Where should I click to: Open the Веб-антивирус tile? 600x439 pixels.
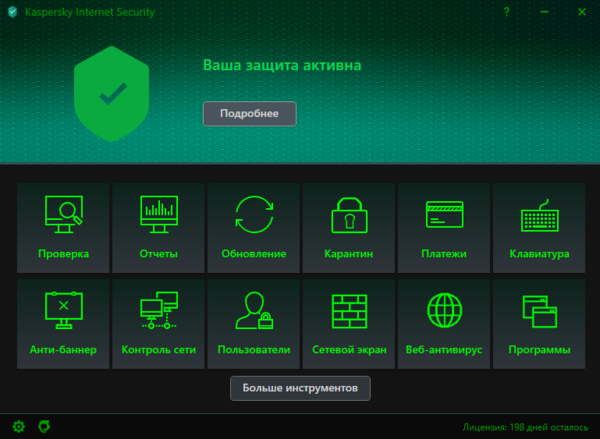tap(444, 324)
